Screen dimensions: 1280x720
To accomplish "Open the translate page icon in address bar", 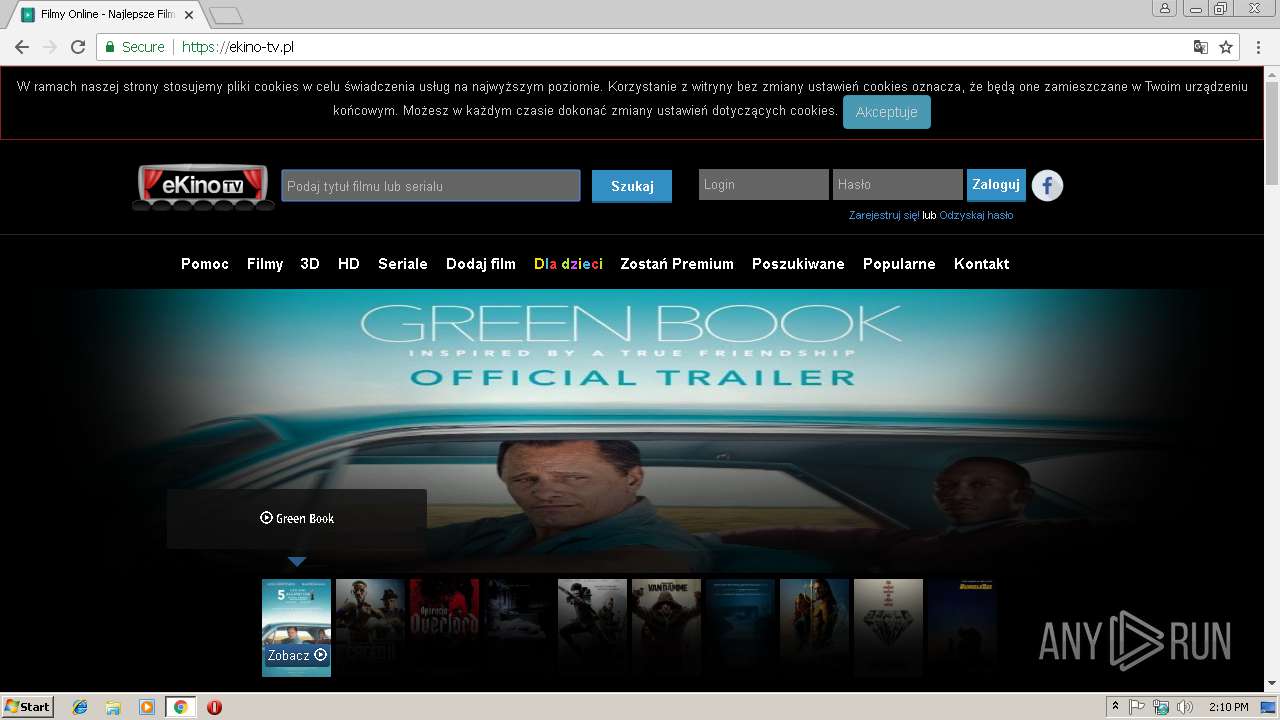I will coord(1201,47).
